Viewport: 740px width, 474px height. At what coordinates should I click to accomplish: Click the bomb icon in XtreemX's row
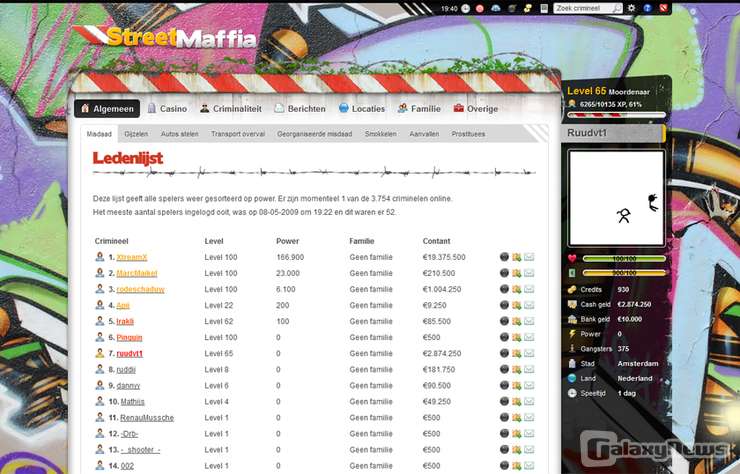pos(504,257)
